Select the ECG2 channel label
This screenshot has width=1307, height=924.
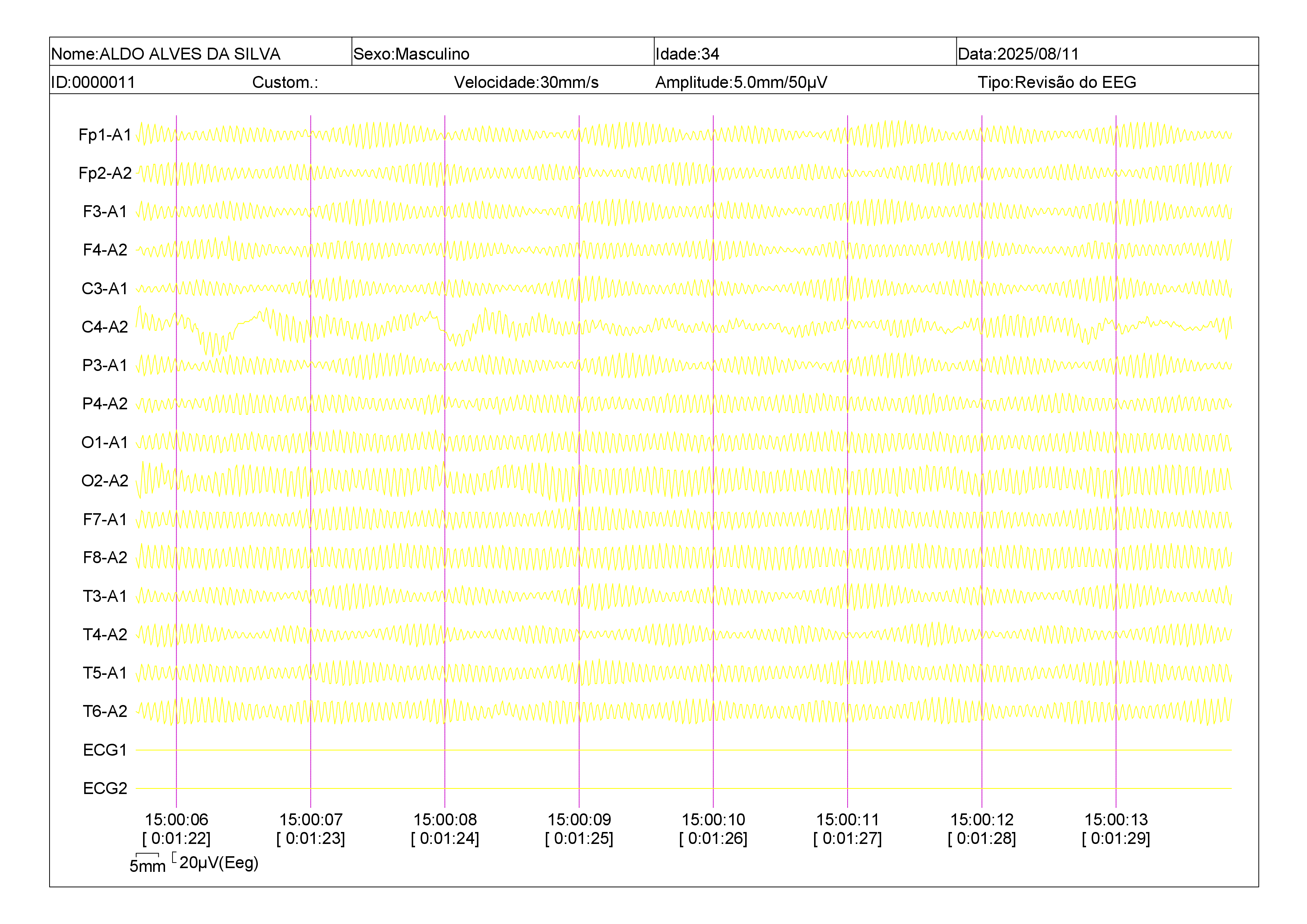pos(105,788)
